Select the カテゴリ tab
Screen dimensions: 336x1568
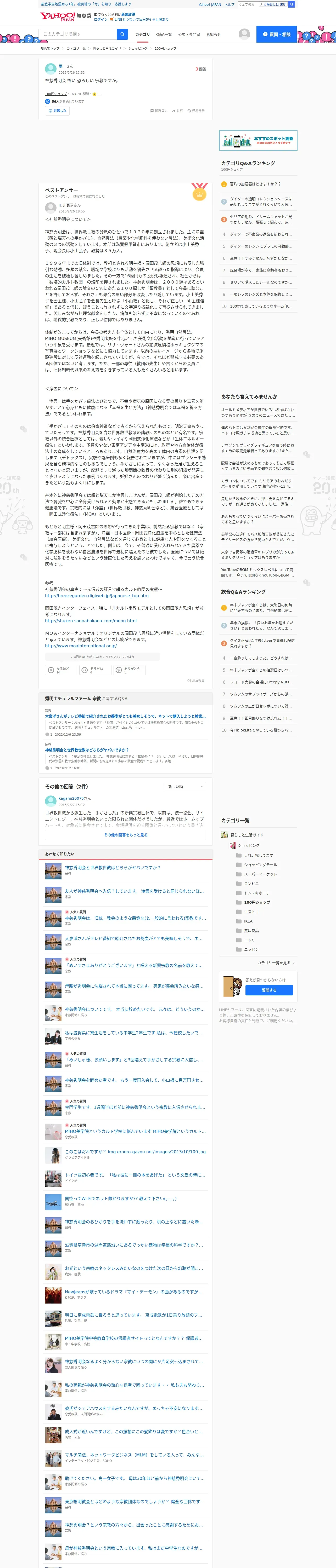coord(142,35)
